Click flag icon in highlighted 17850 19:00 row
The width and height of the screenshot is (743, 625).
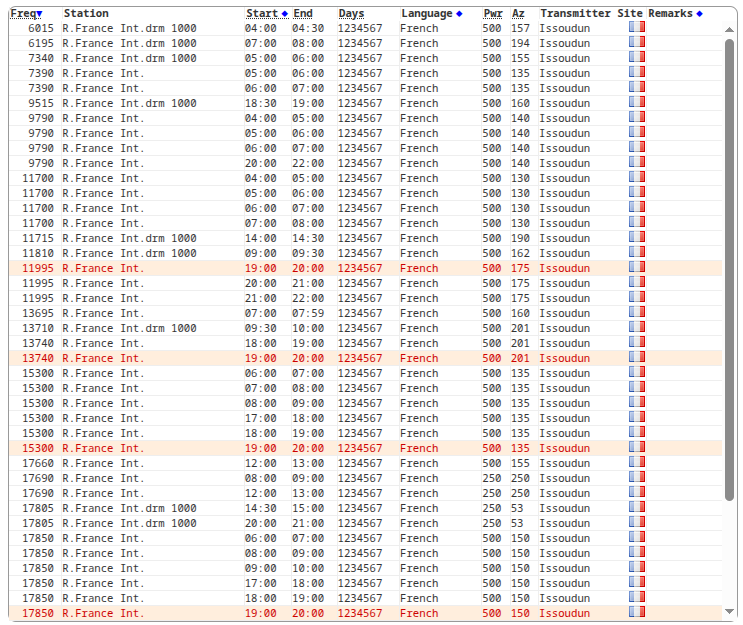(637, 612)
